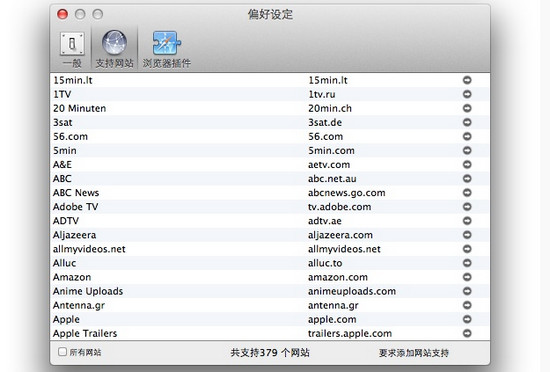Enable the 所有网站 all sites checkbox

click(62, 352)
